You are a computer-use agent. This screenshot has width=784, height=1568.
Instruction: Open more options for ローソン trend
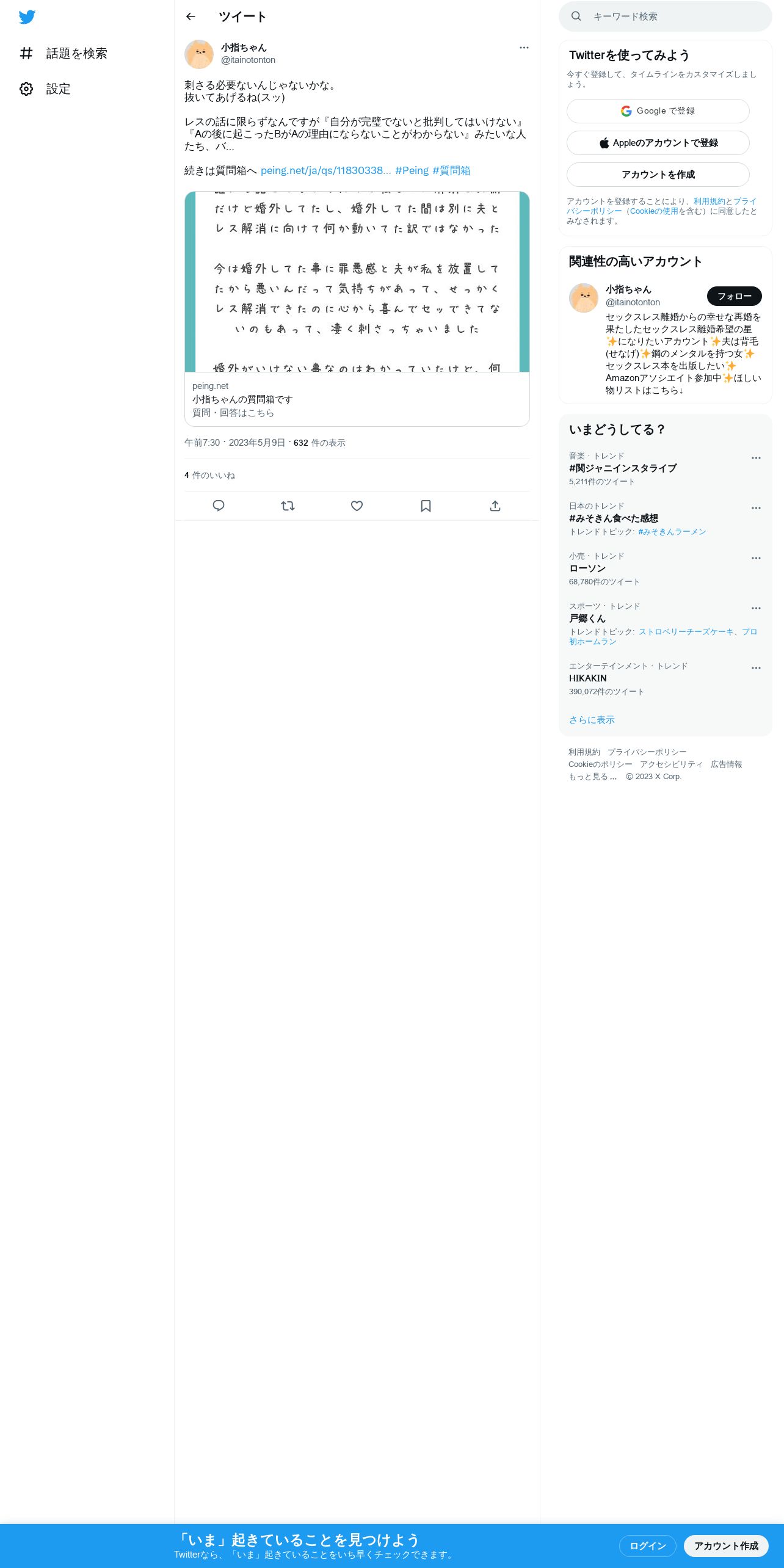756,558
